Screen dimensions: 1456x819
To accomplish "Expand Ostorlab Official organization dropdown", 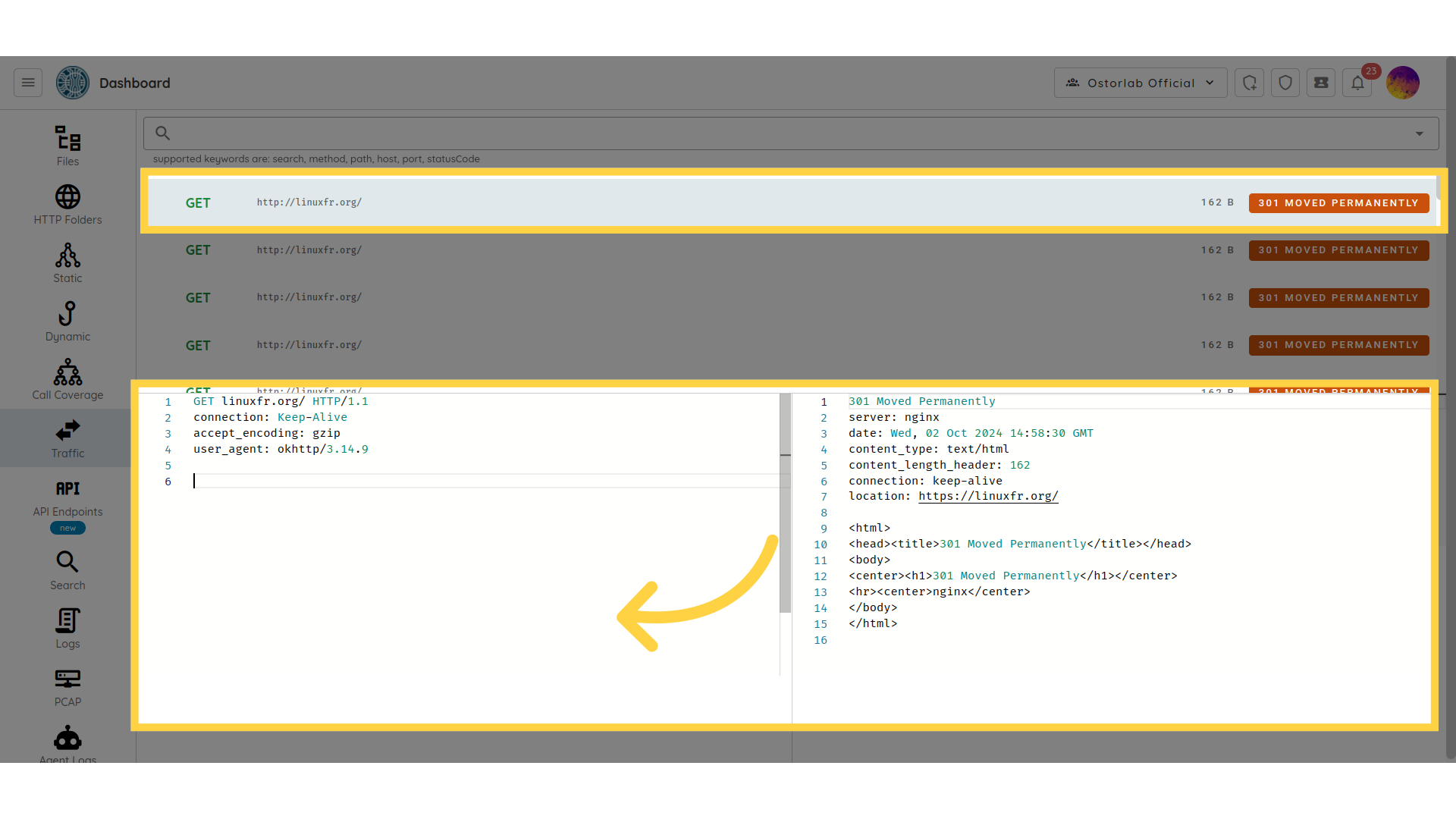I will 1140,83.
